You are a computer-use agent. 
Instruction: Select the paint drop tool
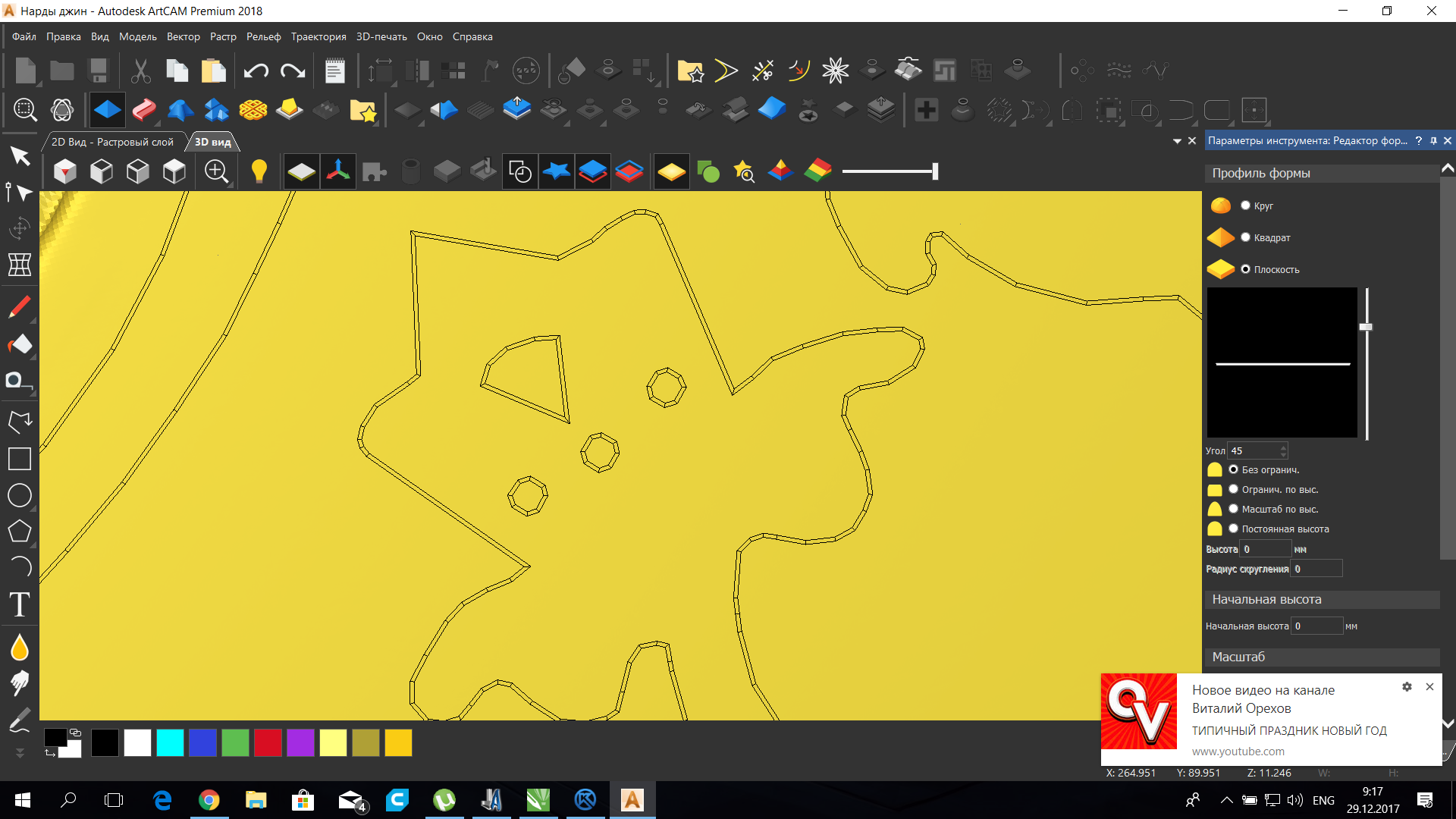pyautogui.click(x=20, y=648)
